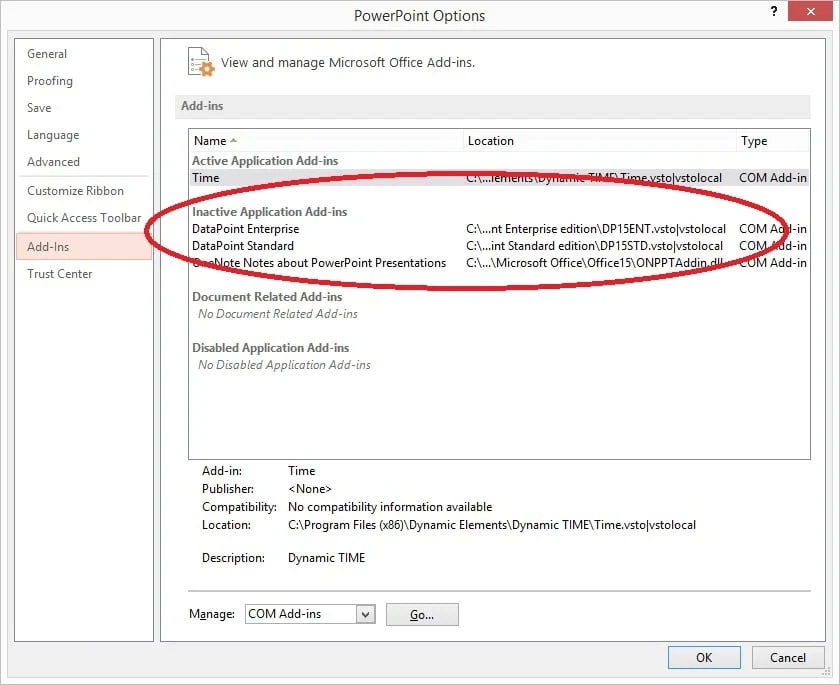This screenshot has width=840, height=685.
Task: Click the Cancel button
Action: [787, 657]
